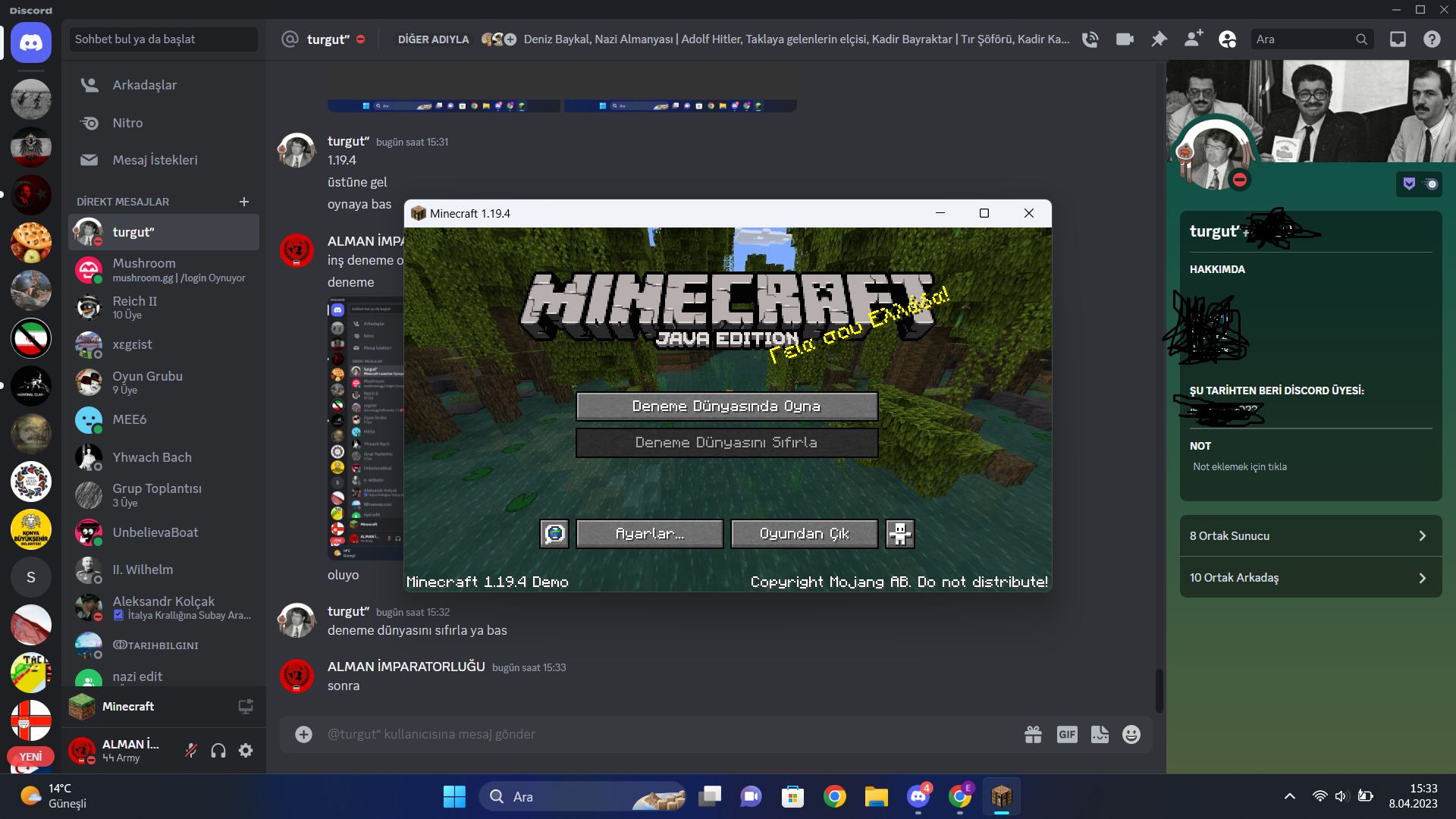Viewport: 1456px width, 819px height.
Task: Focus the header Ara search field
Action: (x=1312, y=39)
